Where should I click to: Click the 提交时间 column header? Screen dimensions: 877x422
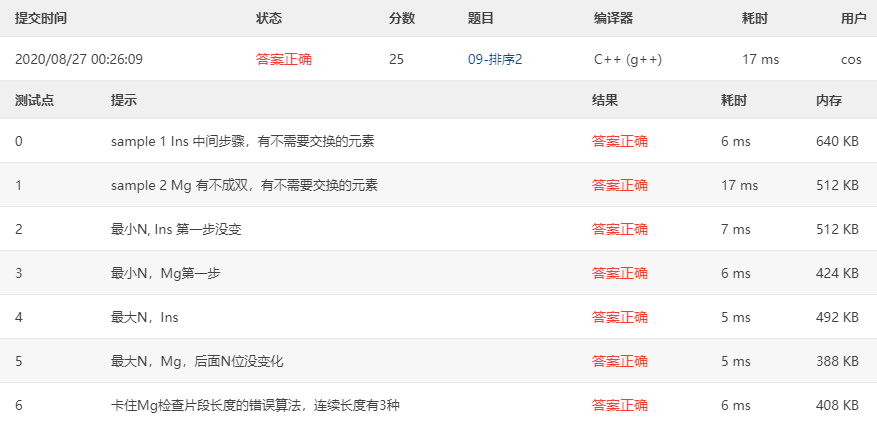(41, 18)
